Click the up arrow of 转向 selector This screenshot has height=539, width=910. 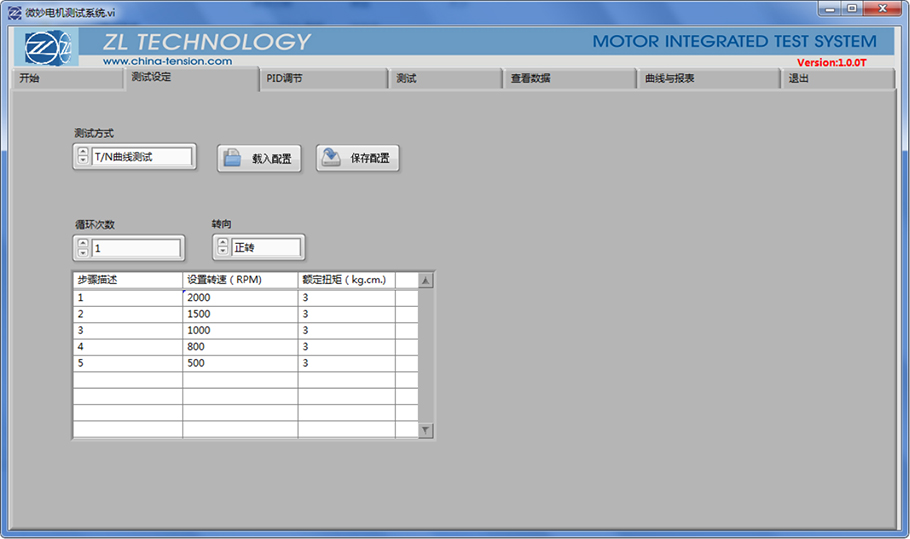tap(223, 243)
